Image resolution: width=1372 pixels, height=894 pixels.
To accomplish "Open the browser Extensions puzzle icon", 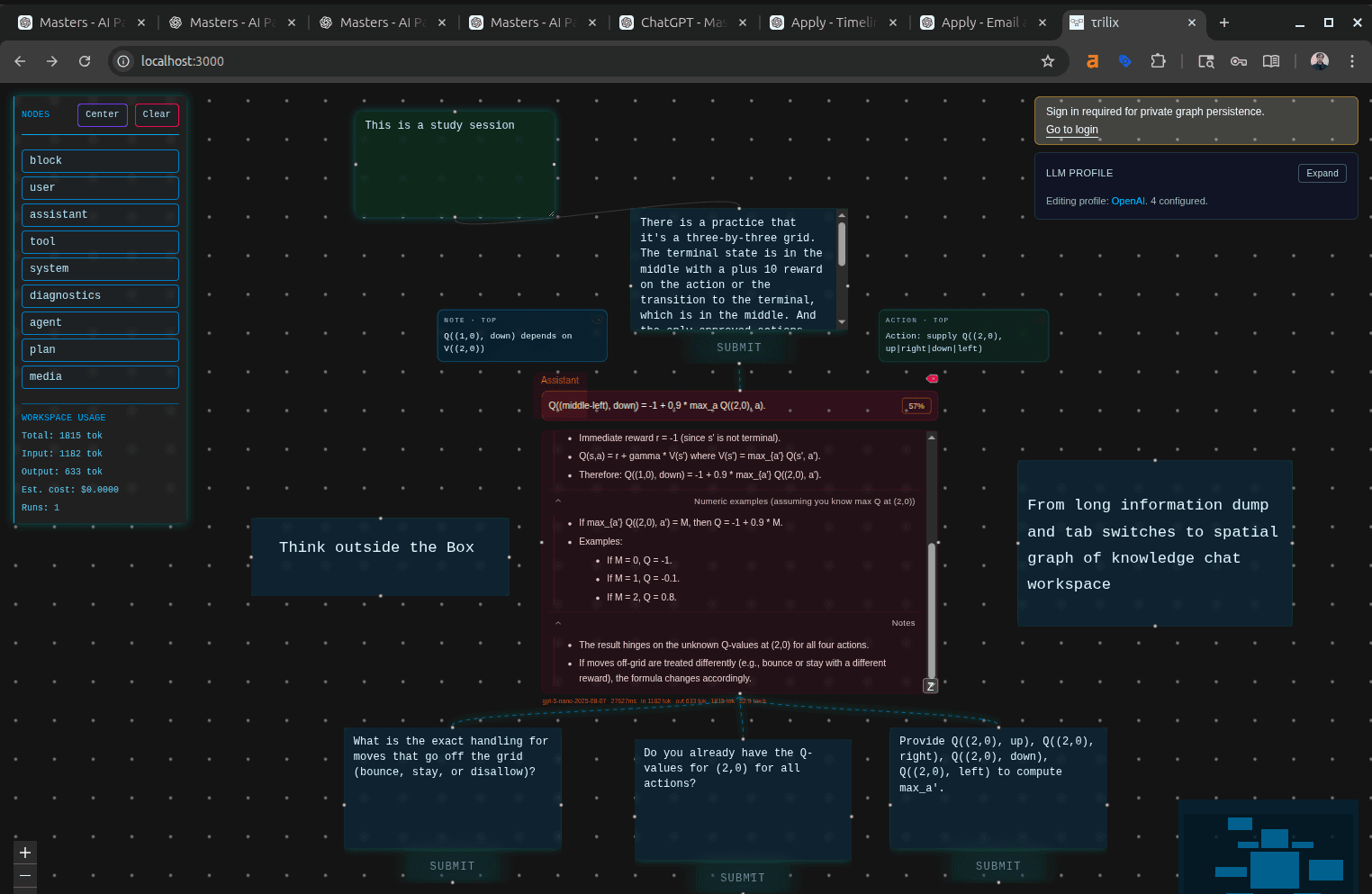I will 1159,60.
